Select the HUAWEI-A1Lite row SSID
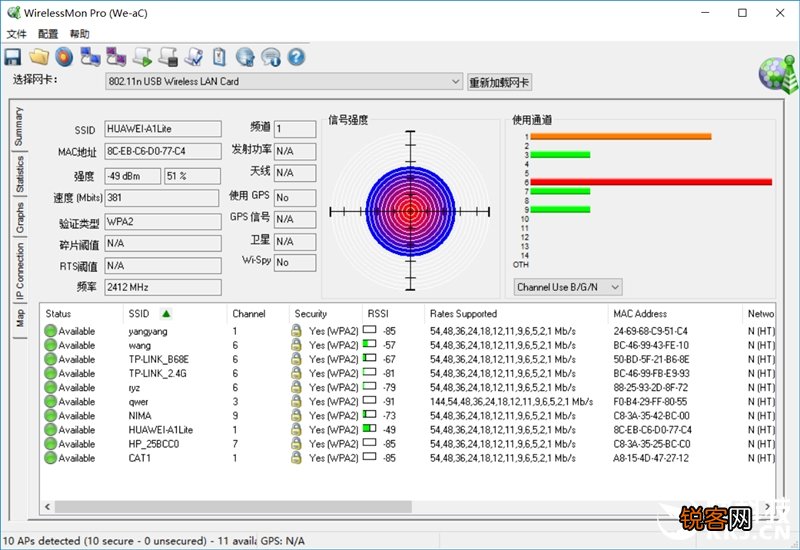Image resolution: width=800 pixels, height=550 pixels. [x=161, y=430]
